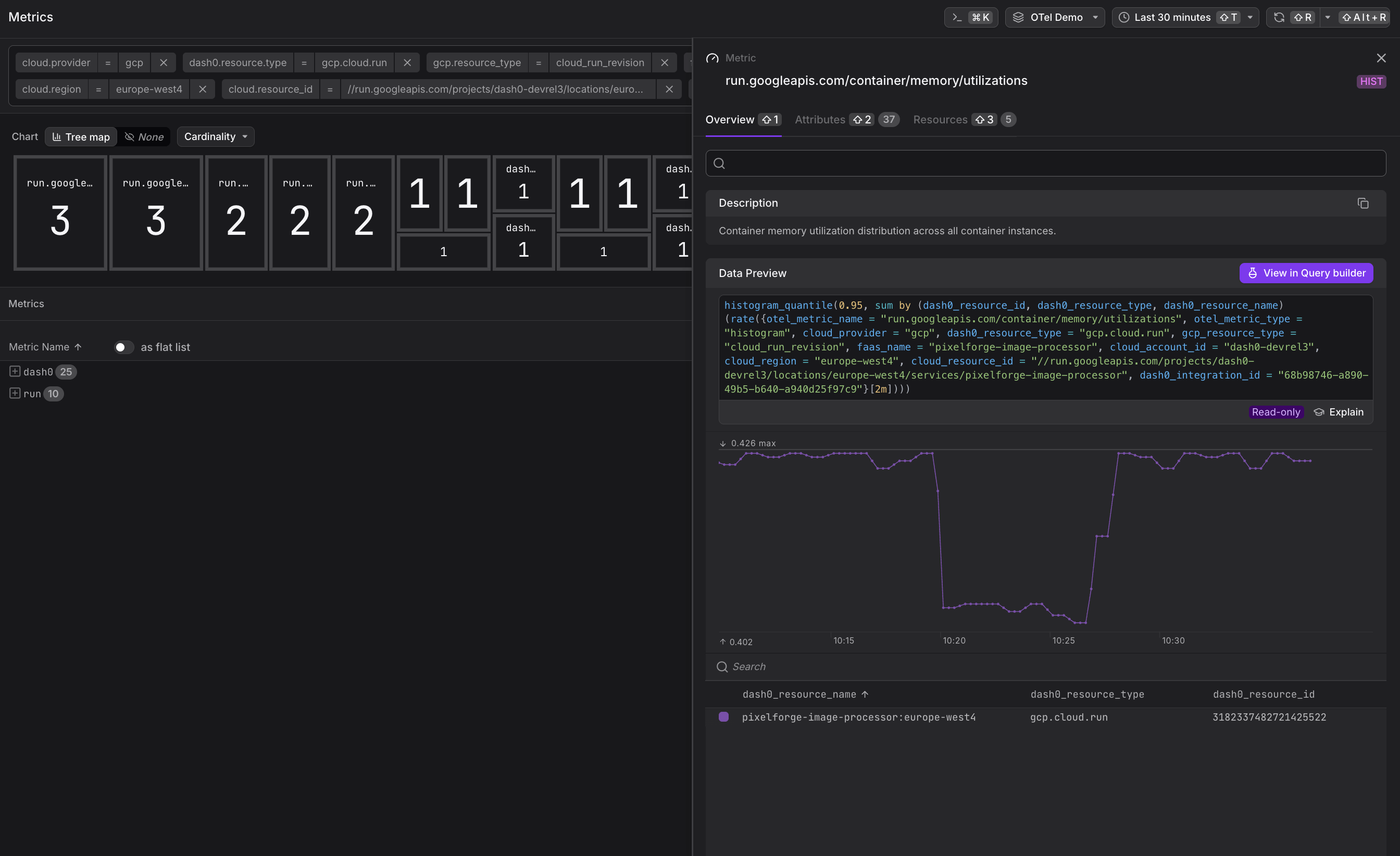The width and height of the screenshot is (1400, 856).
Task: Focus the series Search field below chart
Action: pos(1045,667)
